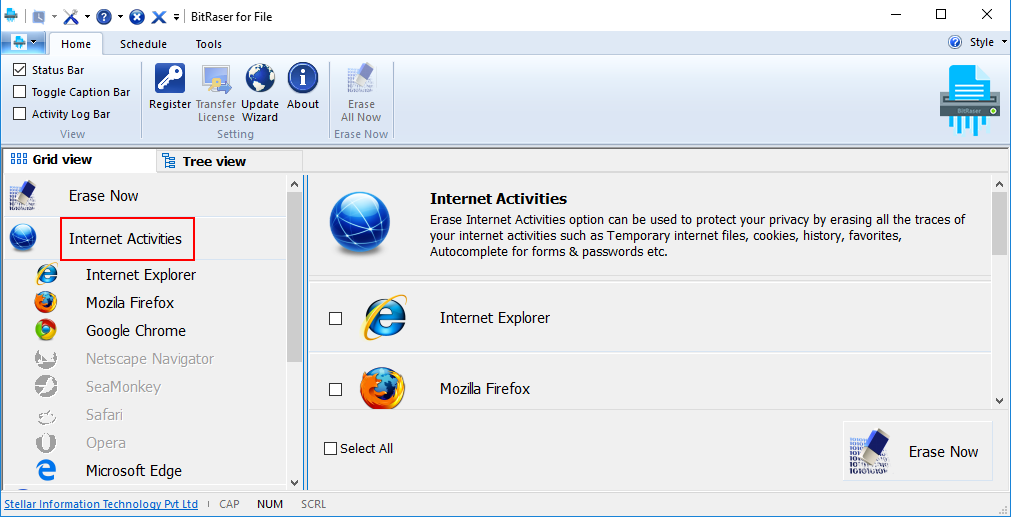Image resolution: width=1011 pixels, height=517 pixels.
Task: Click the Erase All Now ribbon icon
Action: 361,78
